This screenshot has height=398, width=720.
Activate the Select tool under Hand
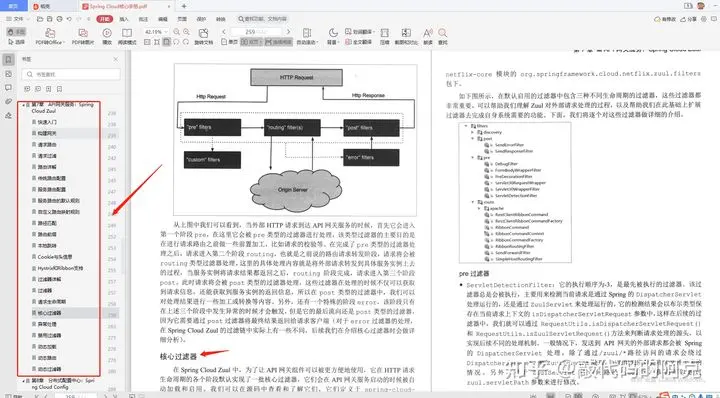(17, 42)
